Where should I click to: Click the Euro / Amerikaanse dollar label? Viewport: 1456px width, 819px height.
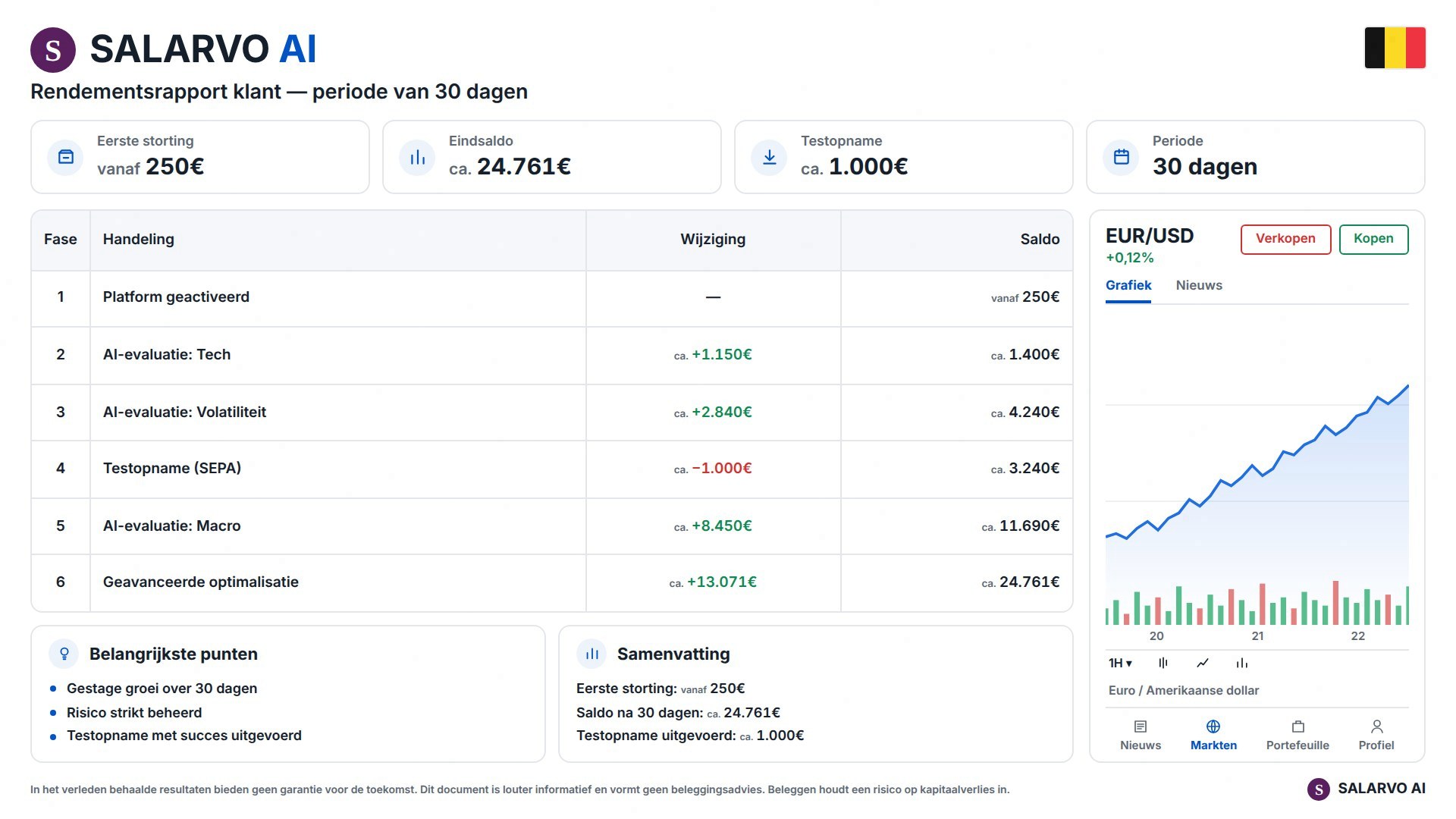(1183, 691)
